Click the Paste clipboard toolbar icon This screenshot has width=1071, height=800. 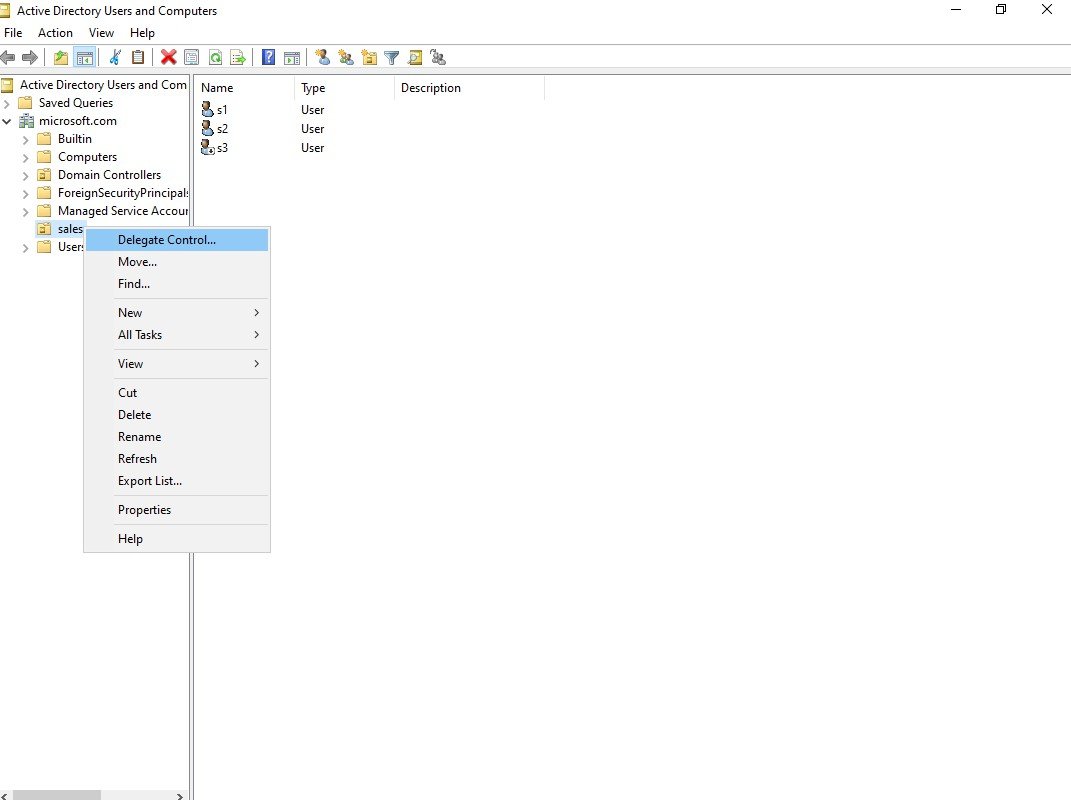[138, 58]
